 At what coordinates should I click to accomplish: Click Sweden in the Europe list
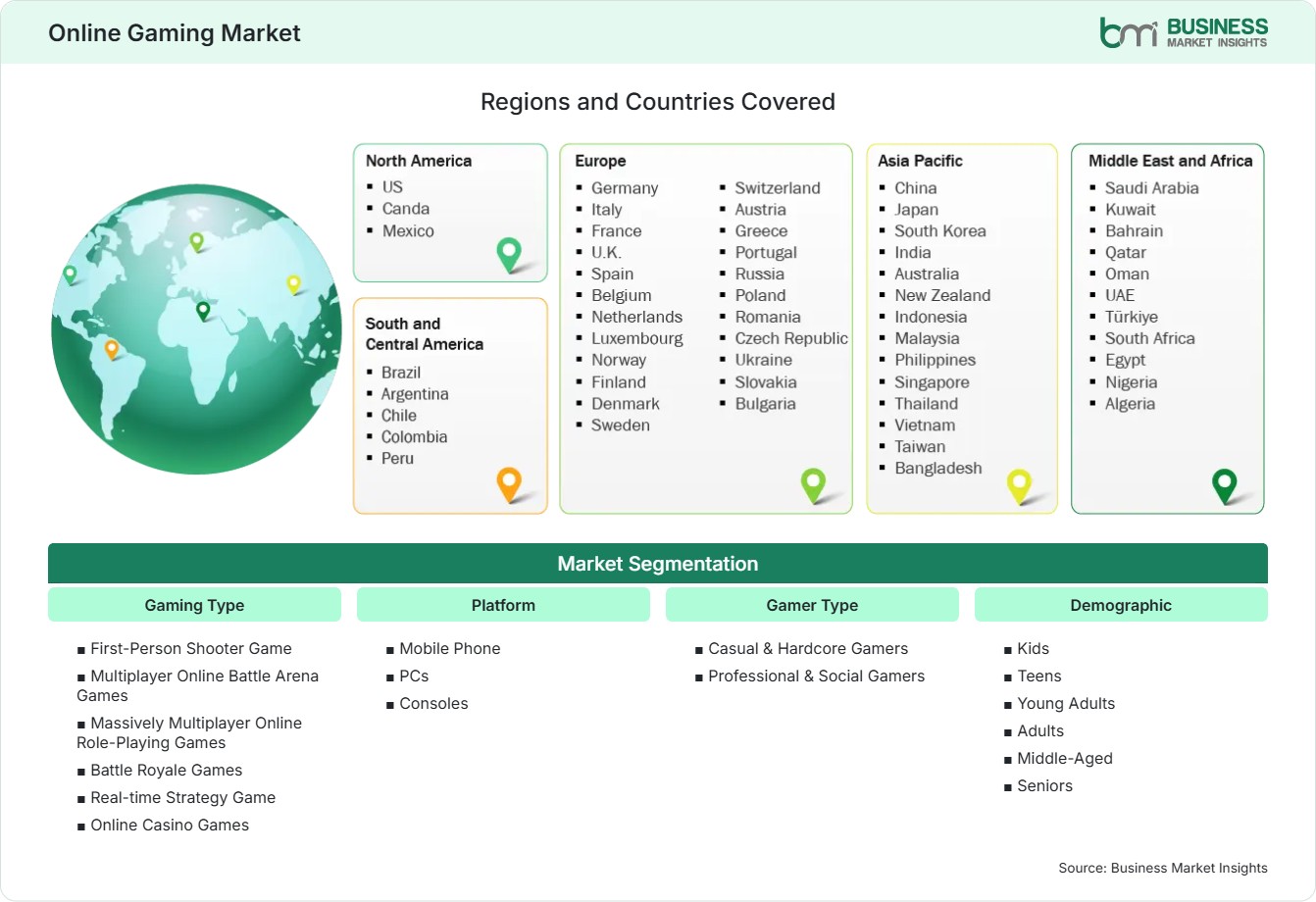click(x=621, y=426)
